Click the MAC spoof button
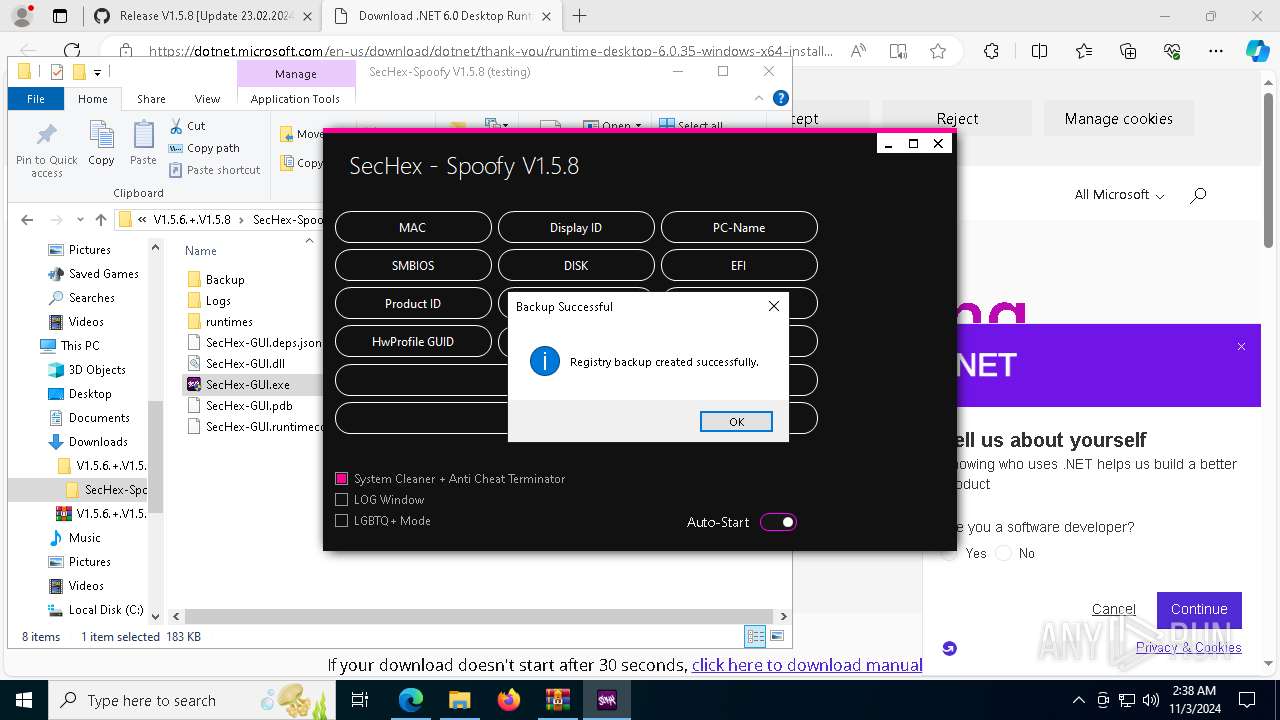The image size is (1280, 720). click(413, 227)
